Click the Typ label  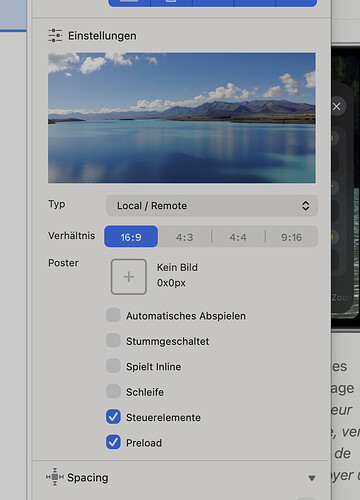click(57, 204)
